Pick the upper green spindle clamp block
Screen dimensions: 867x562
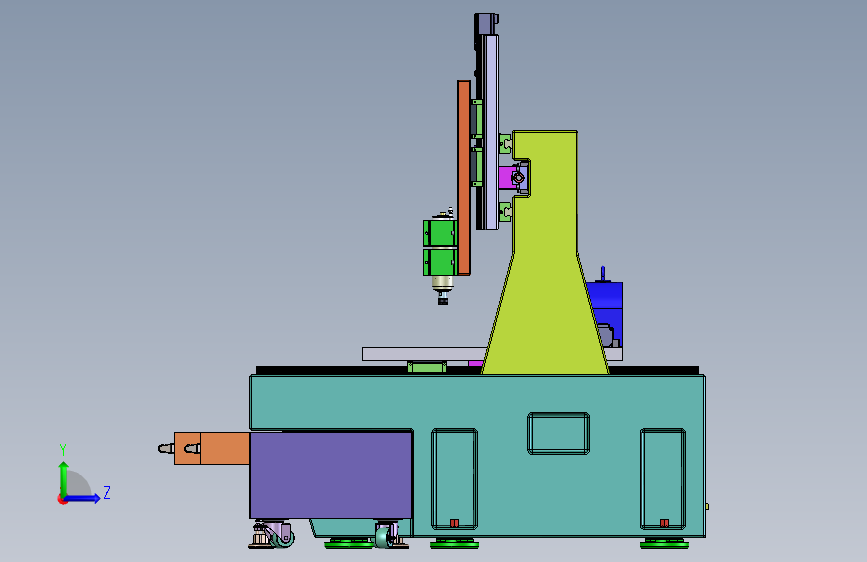pos(440,233)
